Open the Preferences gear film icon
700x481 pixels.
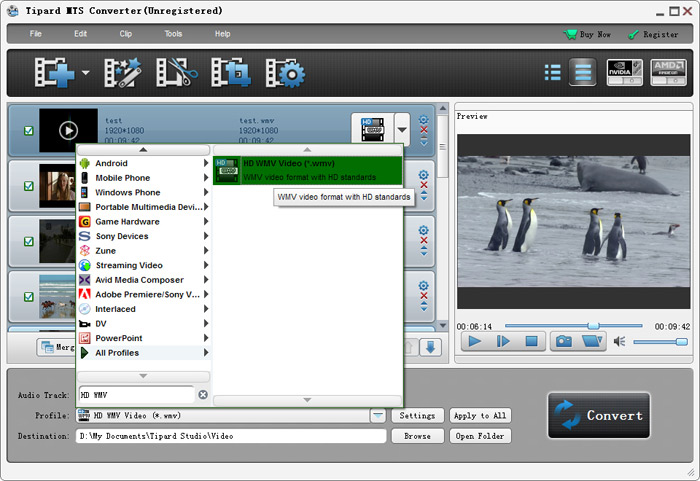285,72
